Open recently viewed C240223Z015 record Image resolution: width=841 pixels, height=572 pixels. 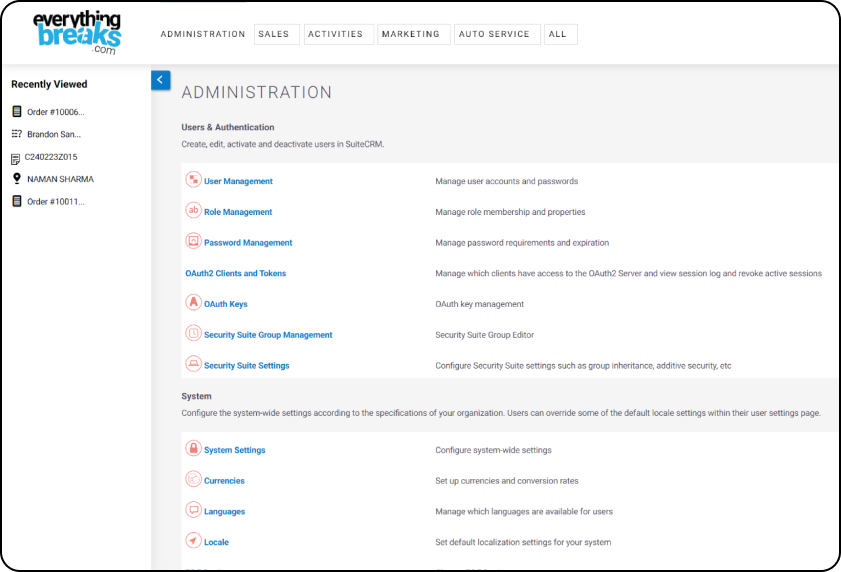click(x=51, y=157)
